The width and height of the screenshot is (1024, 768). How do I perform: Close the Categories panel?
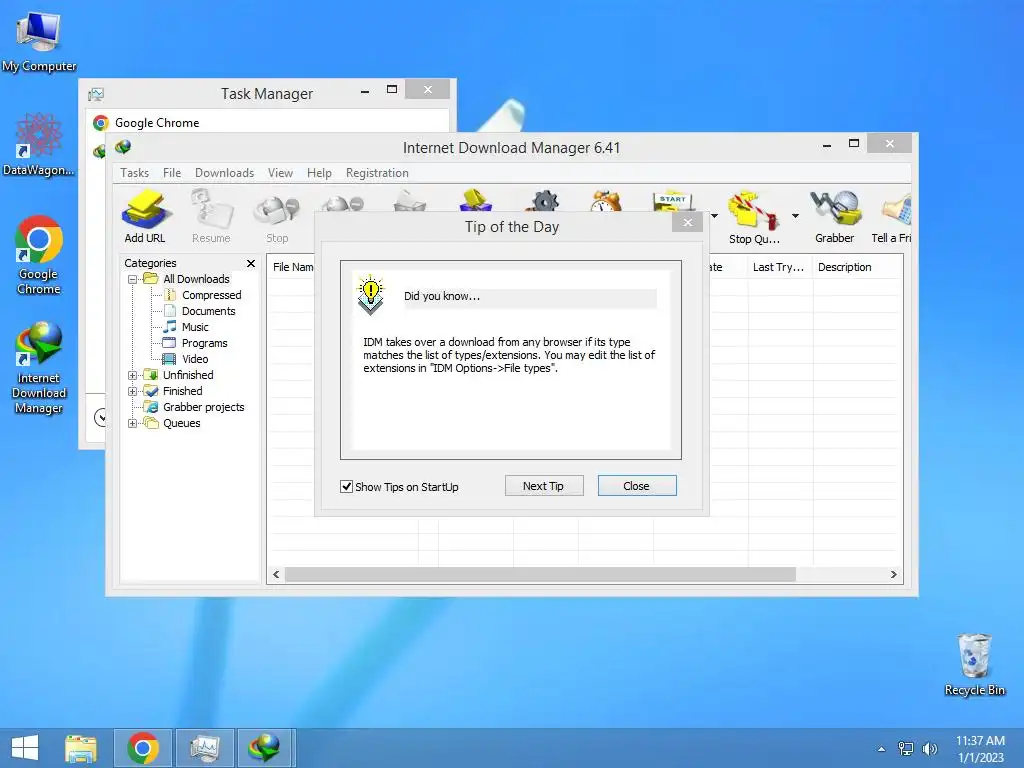point(251,263)
